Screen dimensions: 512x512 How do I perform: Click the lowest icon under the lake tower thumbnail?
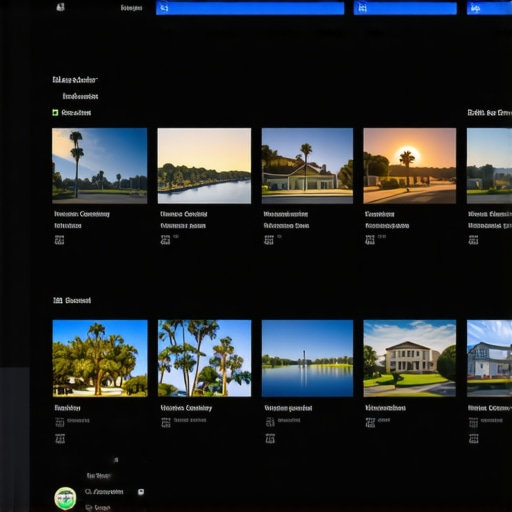tap(270, 438)
